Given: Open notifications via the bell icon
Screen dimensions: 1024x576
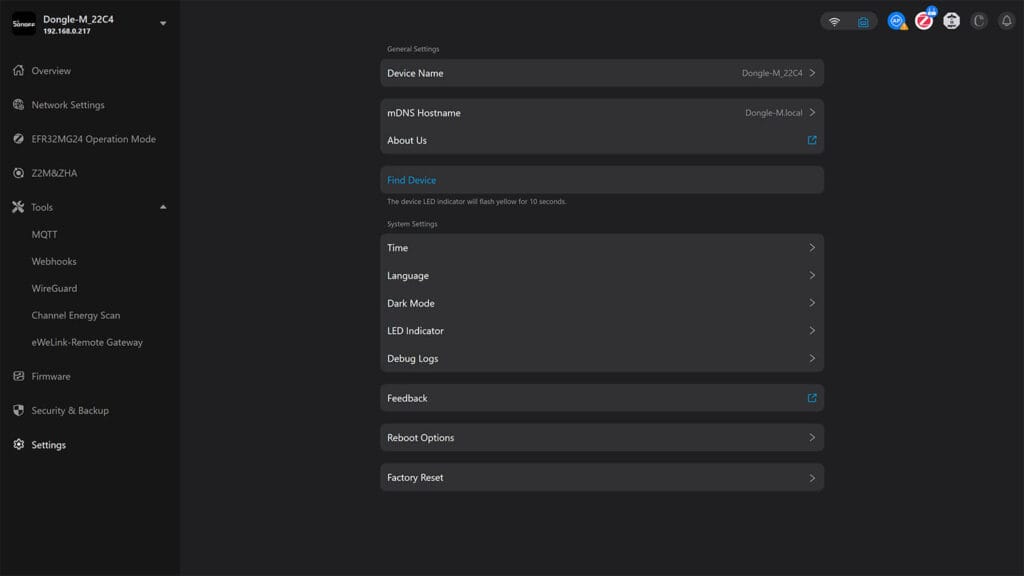Looking at the screenshot, I should [1006, 20].
